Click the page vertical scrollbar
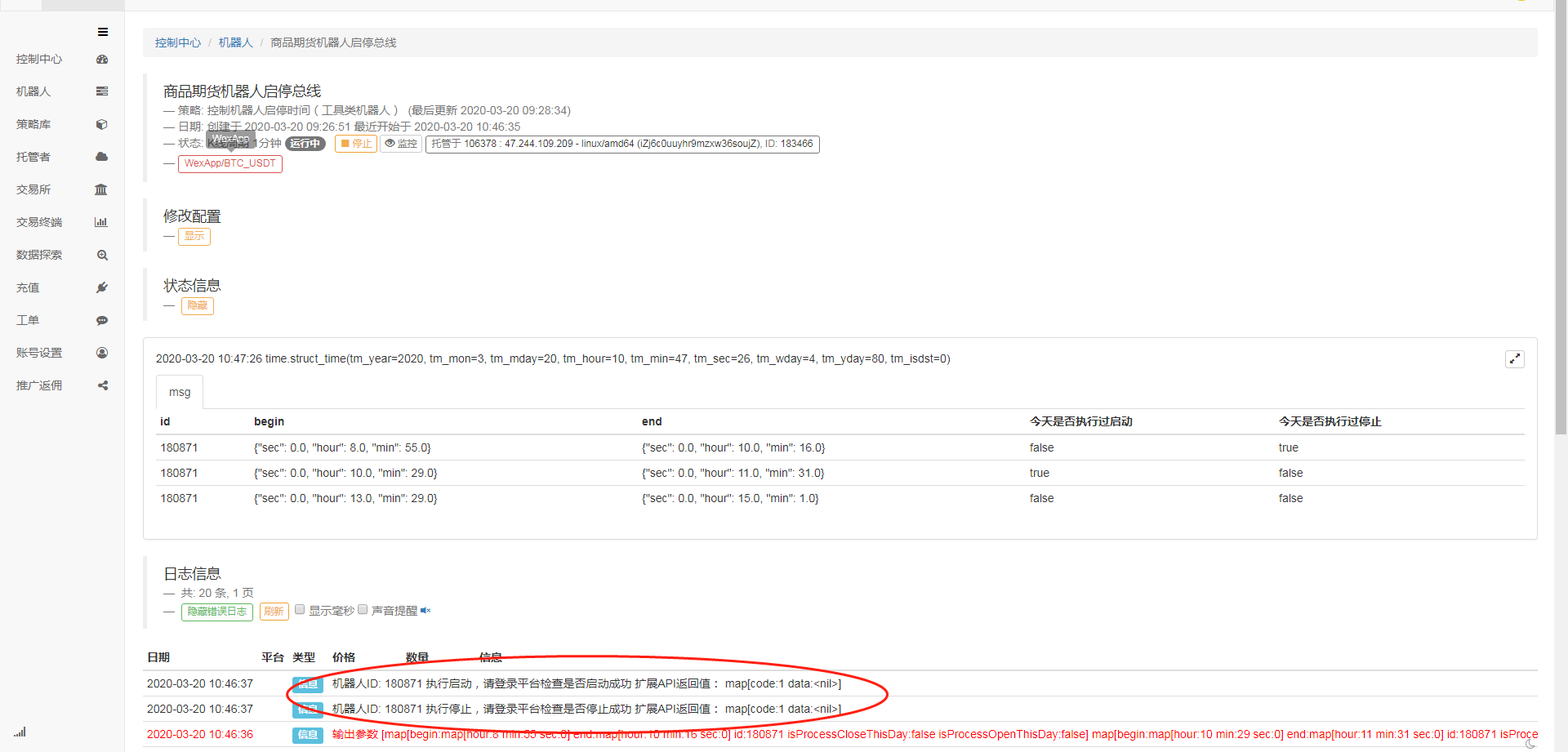The width and height of the screenshot is (1568, 752). pyautogui.click(x=1561, y=245)
